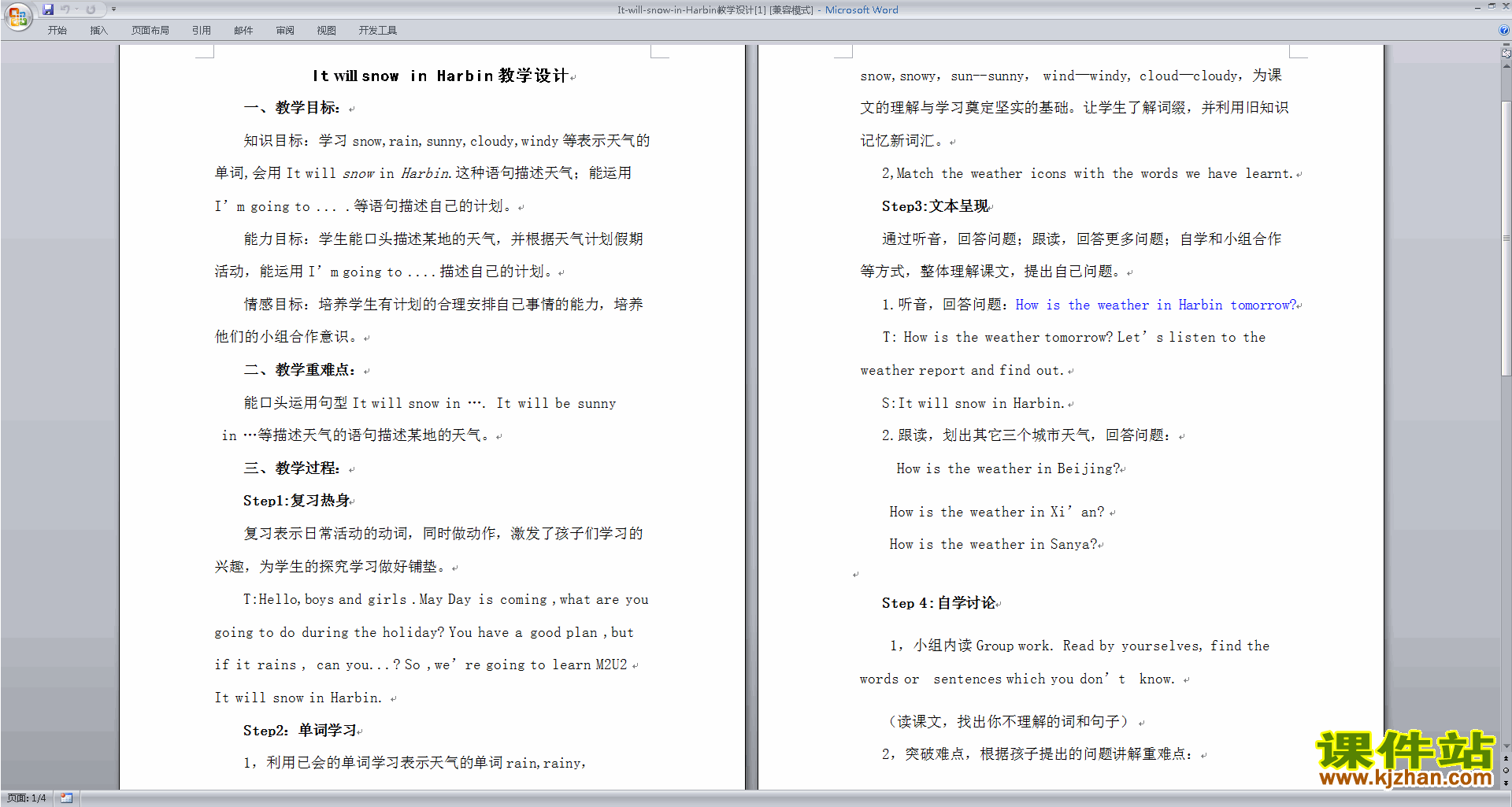Open the round Office button menu
1512x807 pixels.
point(17,16)
